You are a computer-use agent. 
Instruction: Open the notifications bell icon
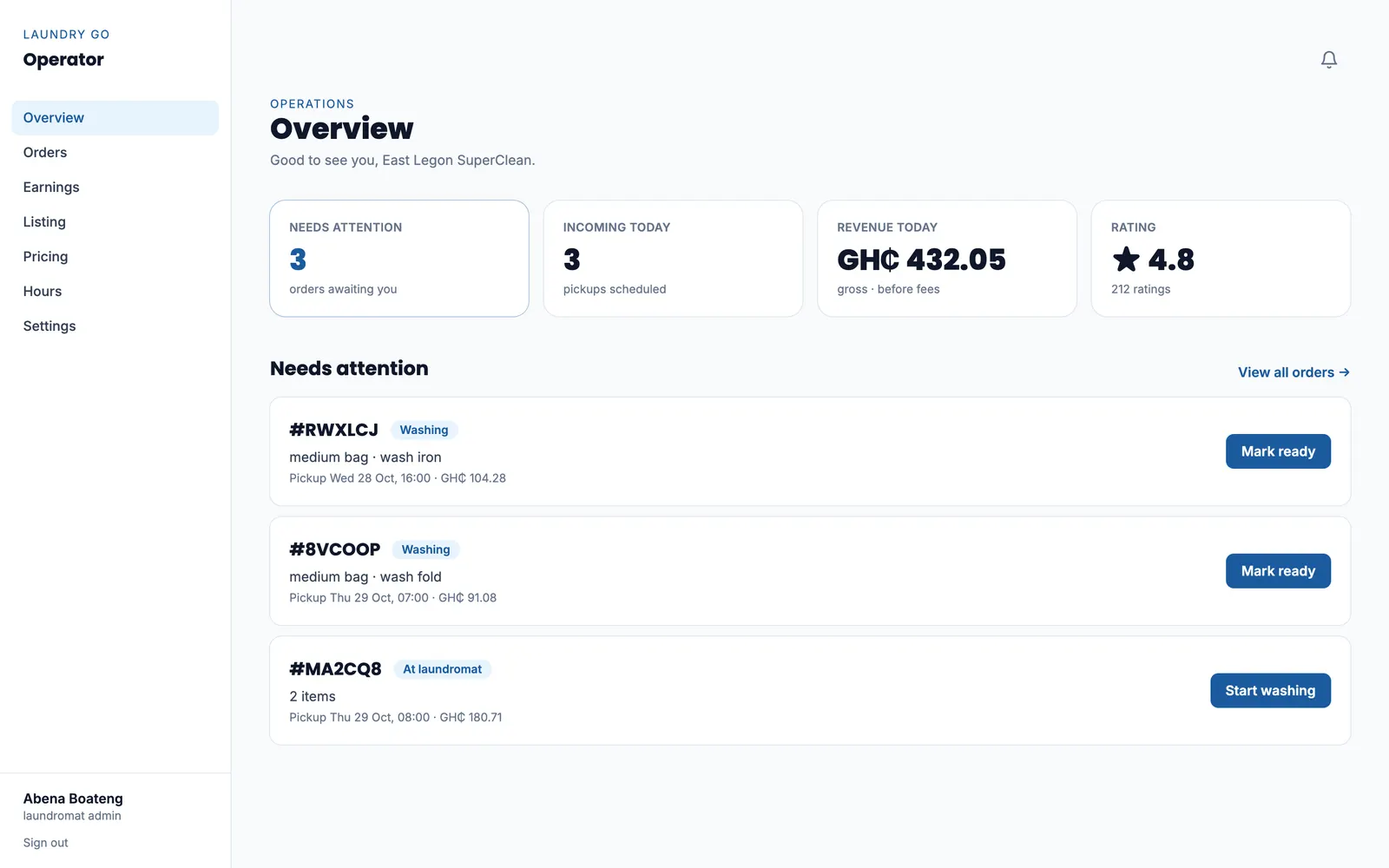coord(1328,59)
